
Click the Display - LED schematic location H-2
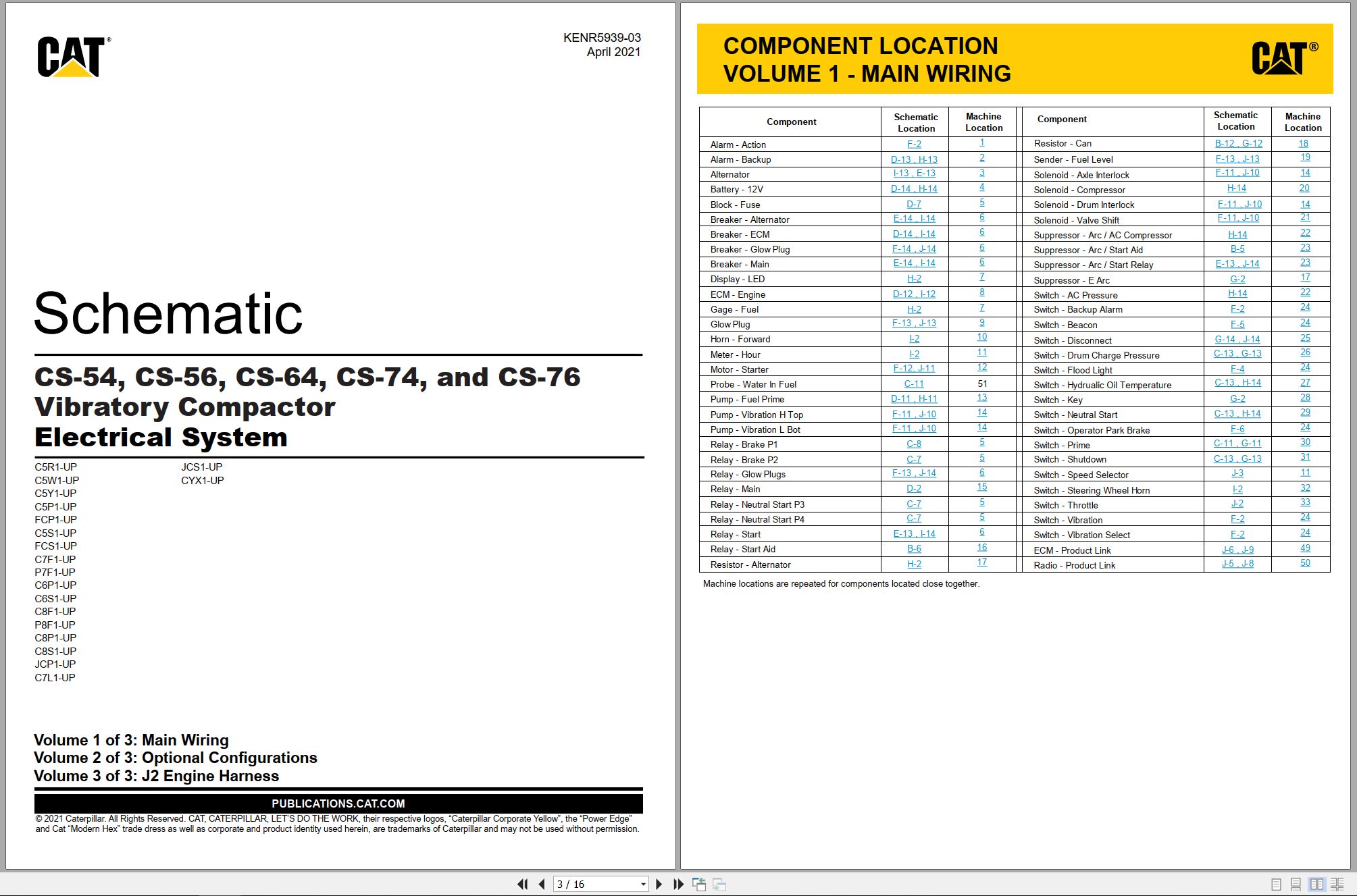(914, 278)
